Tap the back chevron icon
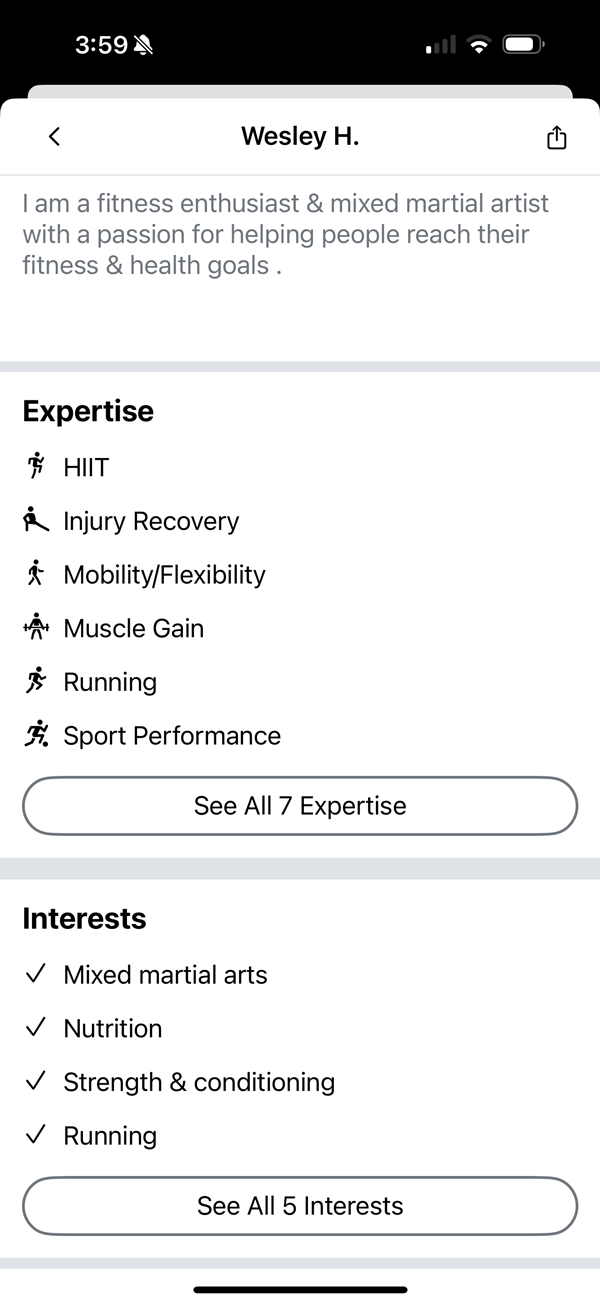Image resolution: width=600 pixels, height=1304 pixels. [x=54, y=137]
